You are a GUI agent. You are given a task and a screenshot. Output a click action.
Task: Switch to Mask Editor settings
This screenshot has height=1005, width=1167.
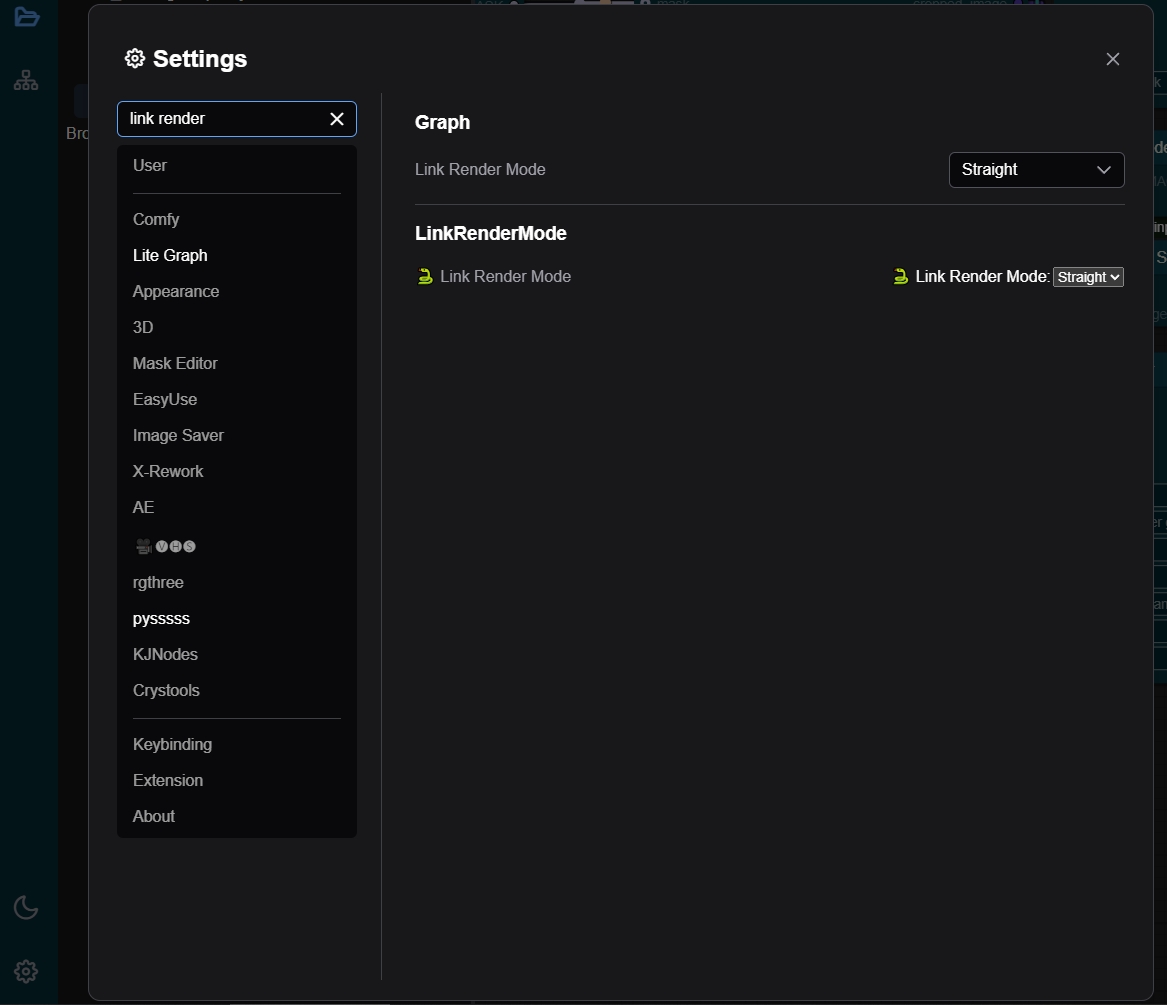[x=237, y=363]
